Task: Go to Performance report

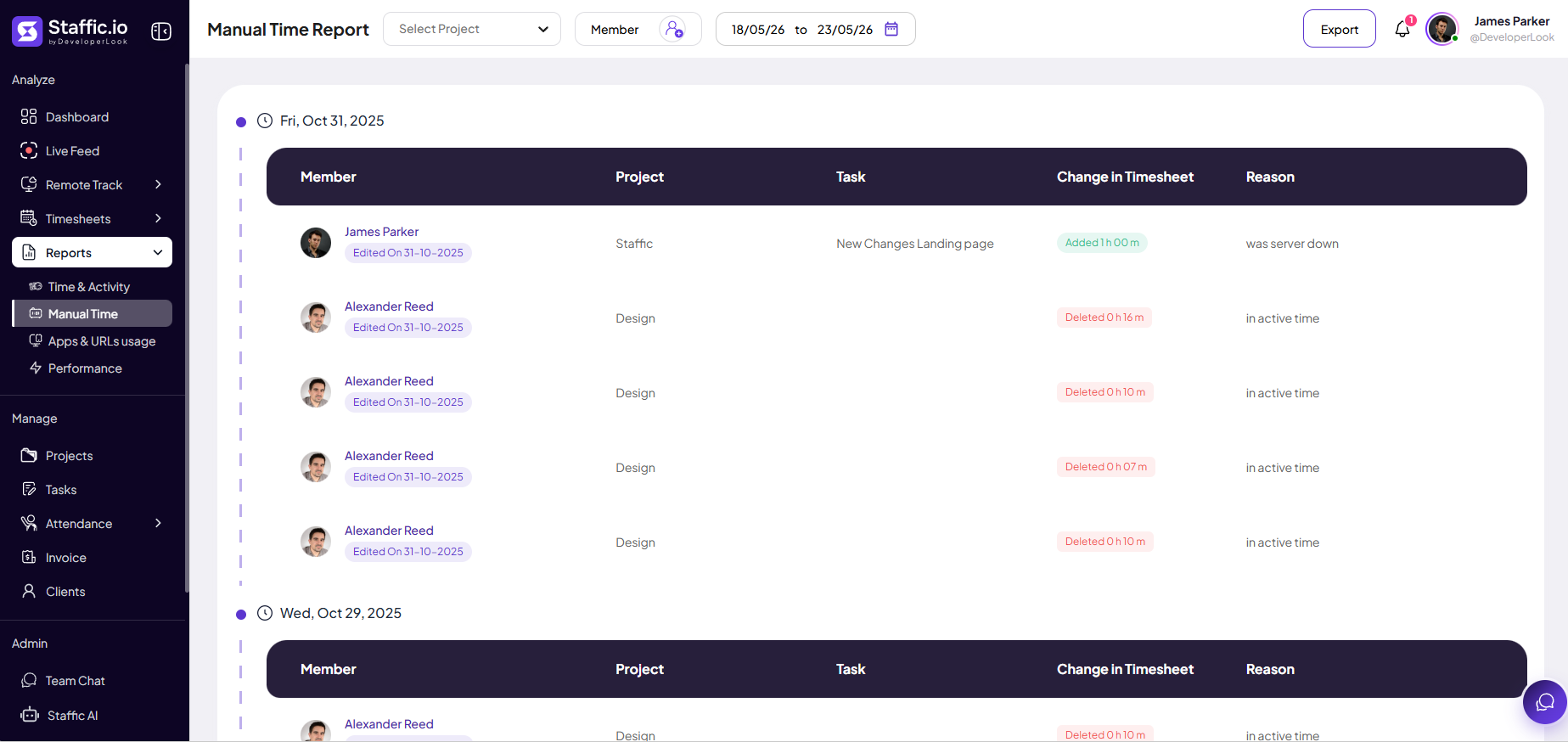Action: click(85, 368)
